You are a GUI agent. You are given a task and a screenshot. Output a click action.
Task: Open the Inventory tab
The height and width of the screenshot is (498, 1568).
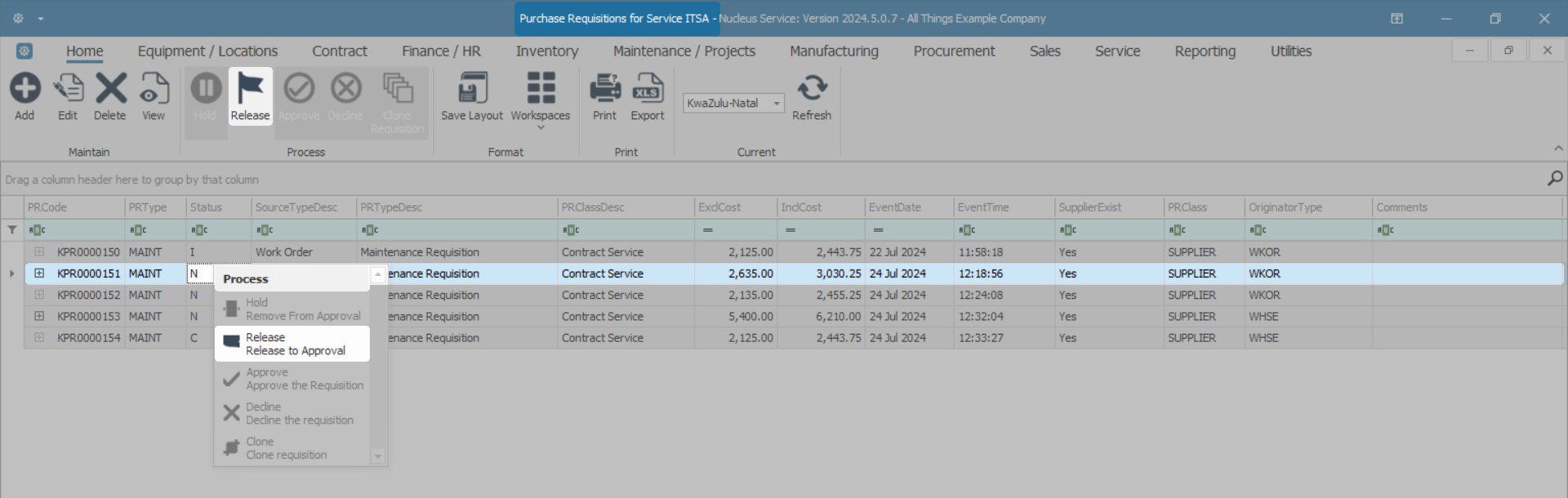coord(547,51)
